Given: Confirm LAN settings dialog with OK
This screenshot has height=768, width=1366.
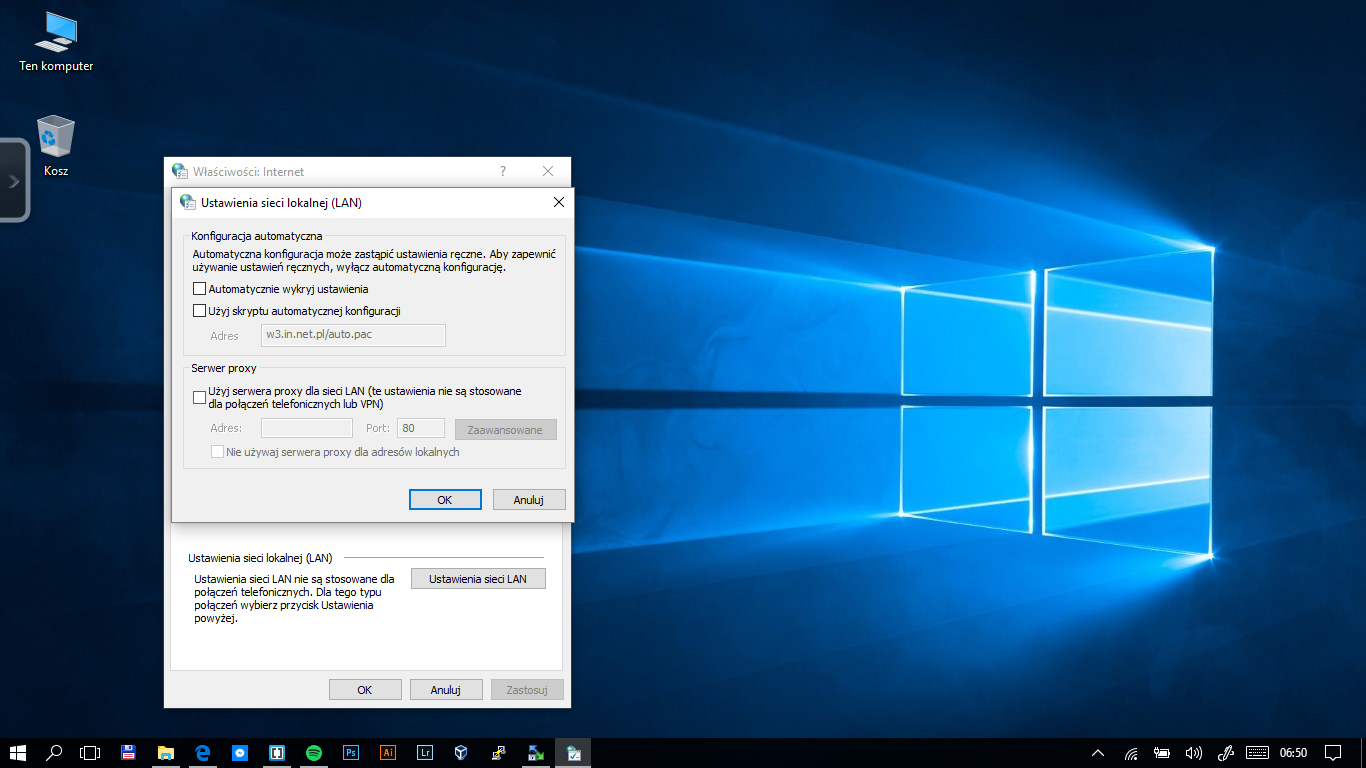Looking at the screenshot, I should point(445,499).
